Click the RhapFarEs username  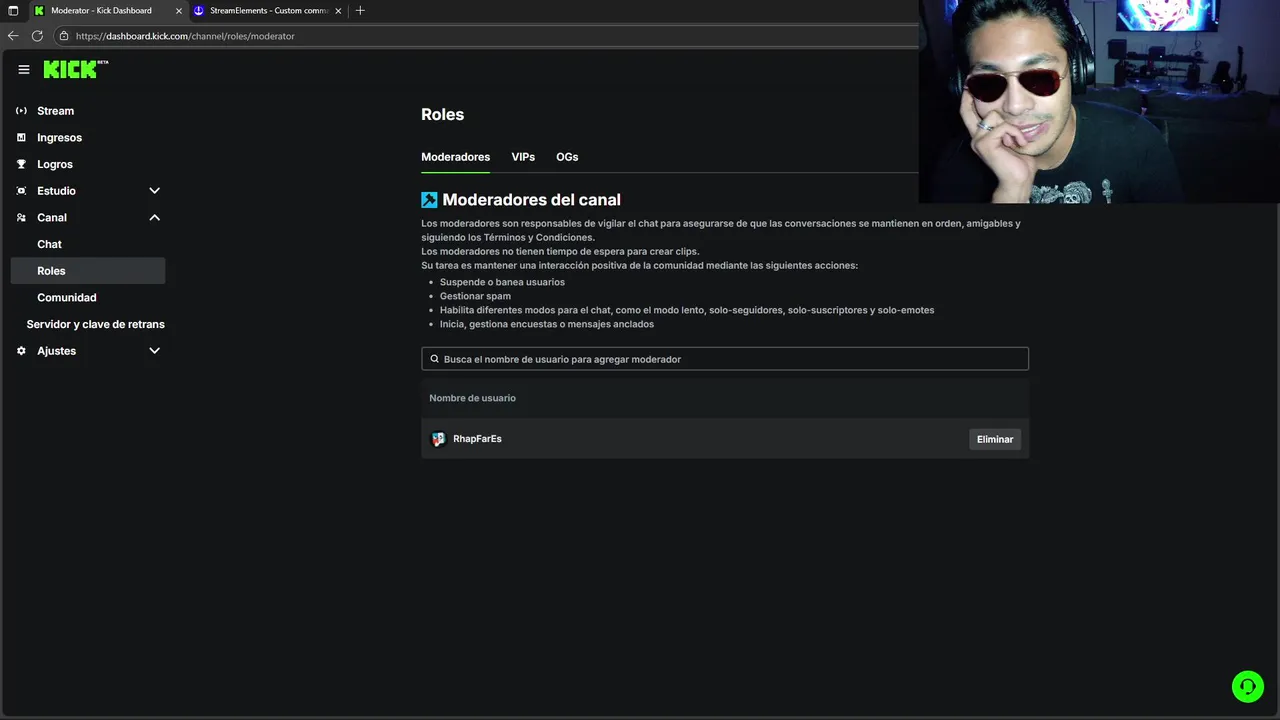point(477,439)
